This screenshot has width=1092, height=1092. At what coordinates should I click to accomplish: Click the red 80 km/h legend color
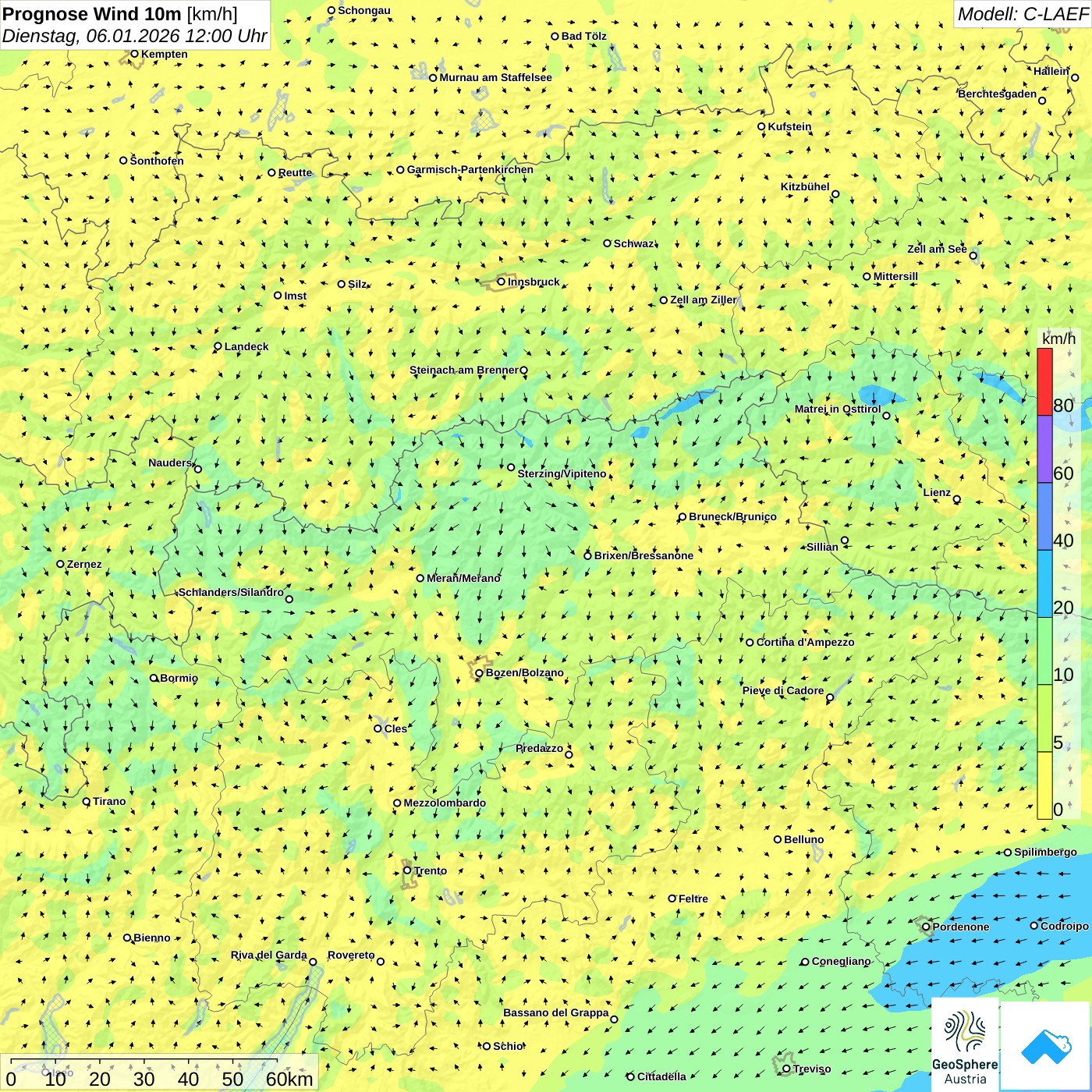1044,382
